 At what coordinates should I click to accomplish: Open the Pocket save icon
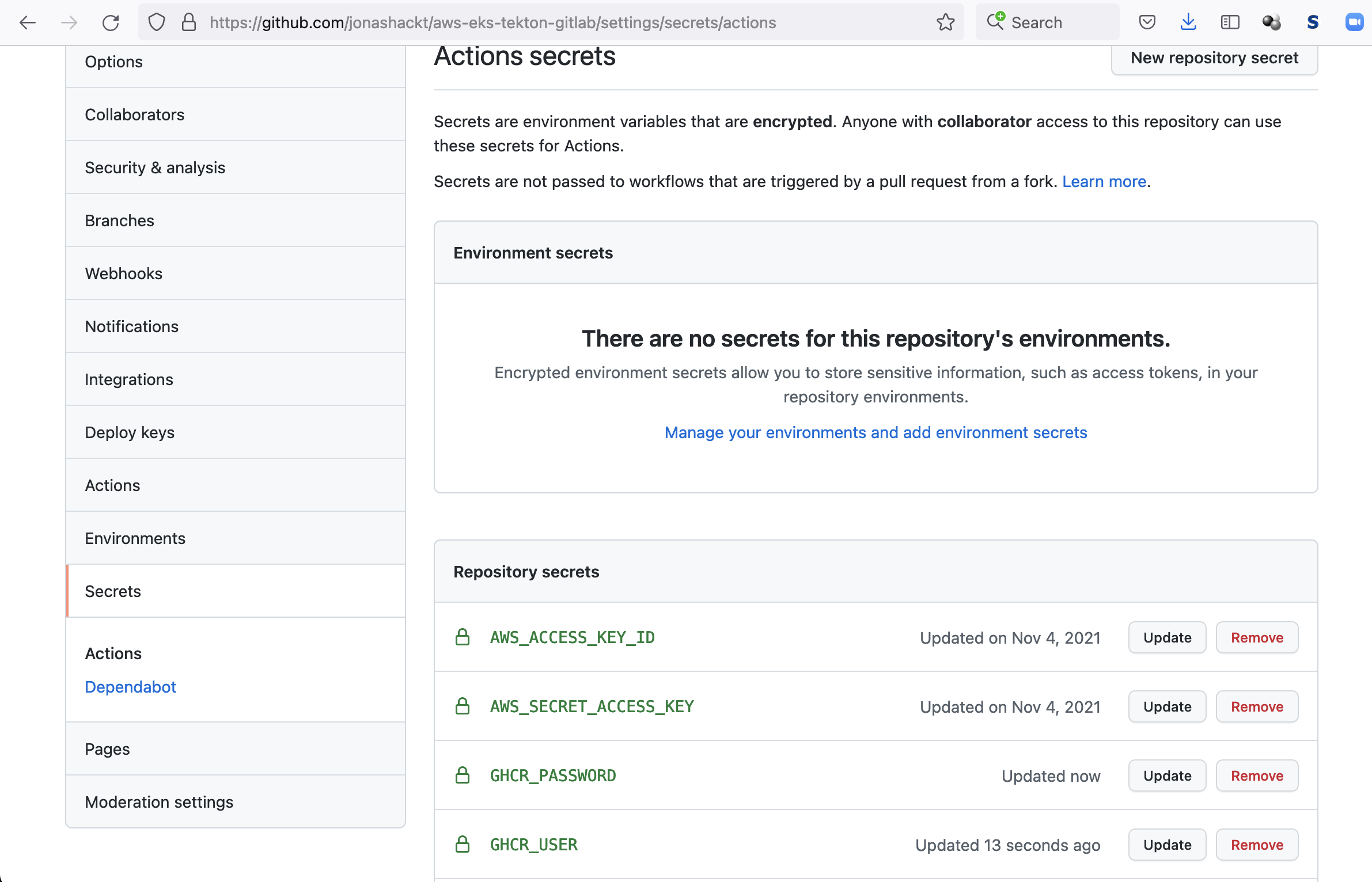tap(1147, 22)
